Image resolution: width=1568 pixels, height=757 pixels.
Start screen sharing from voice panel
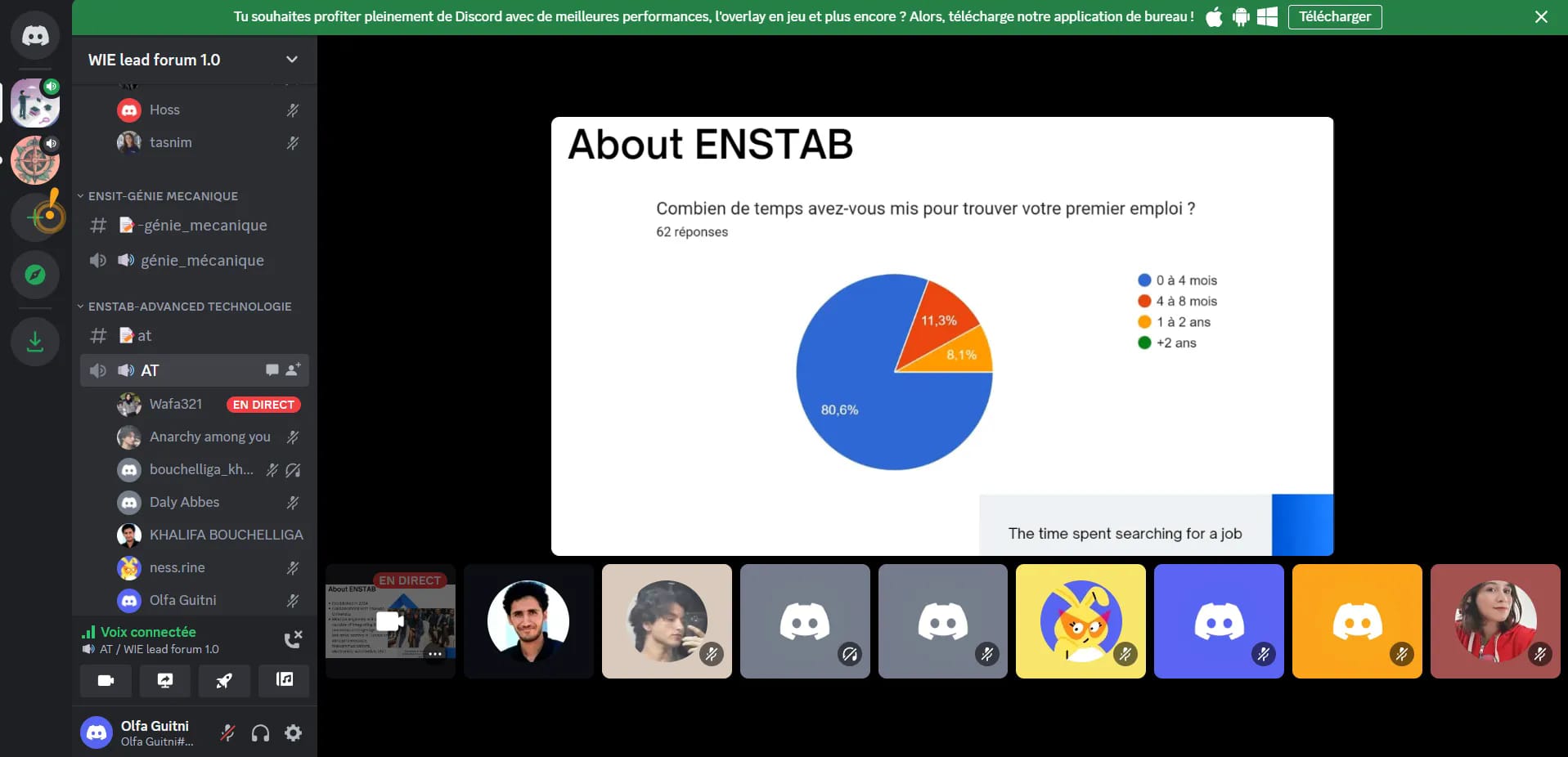(164, 680)
